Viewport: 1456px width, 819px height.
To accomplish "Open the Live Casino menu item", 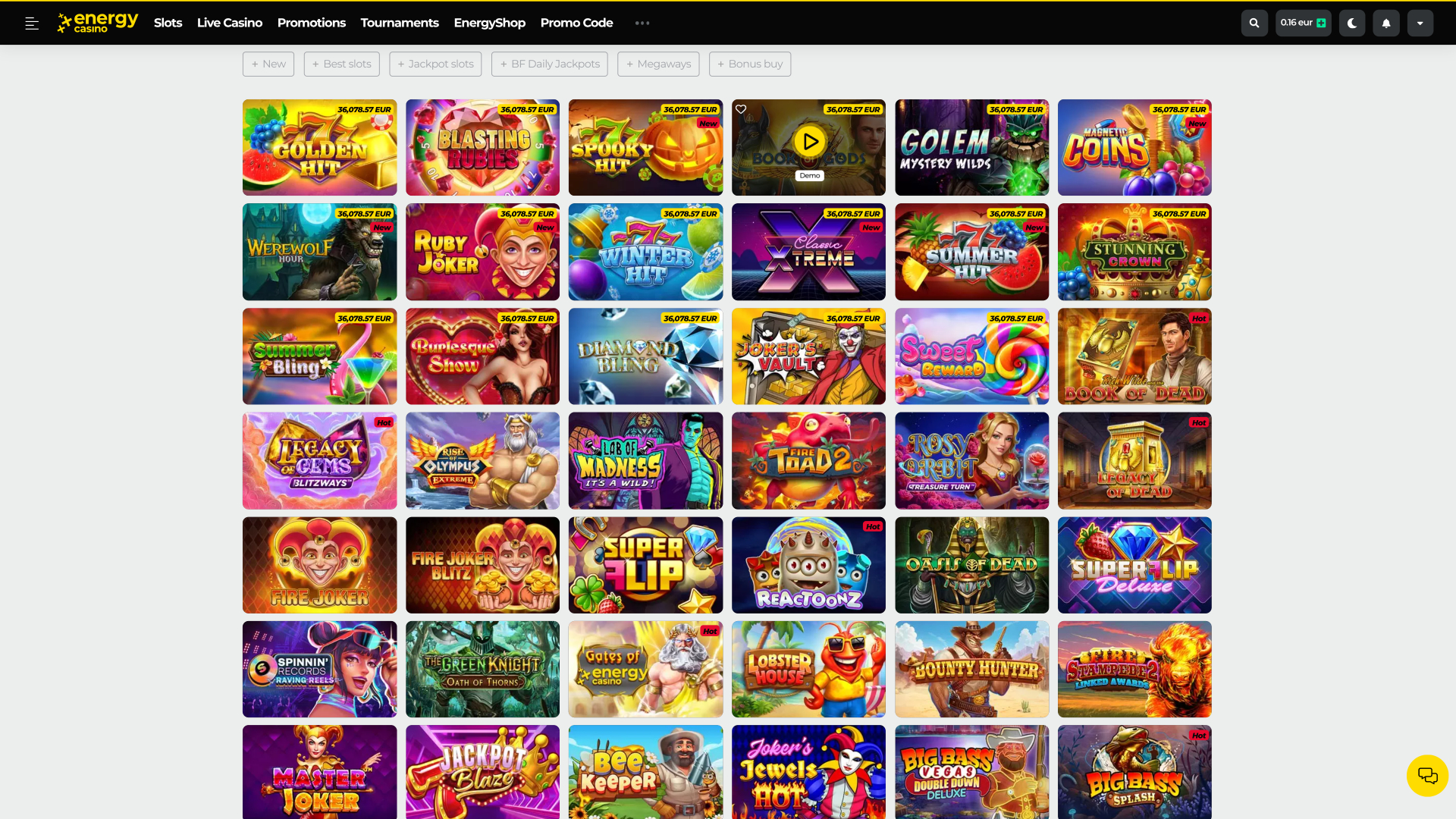I will click(x=229, y=23).
